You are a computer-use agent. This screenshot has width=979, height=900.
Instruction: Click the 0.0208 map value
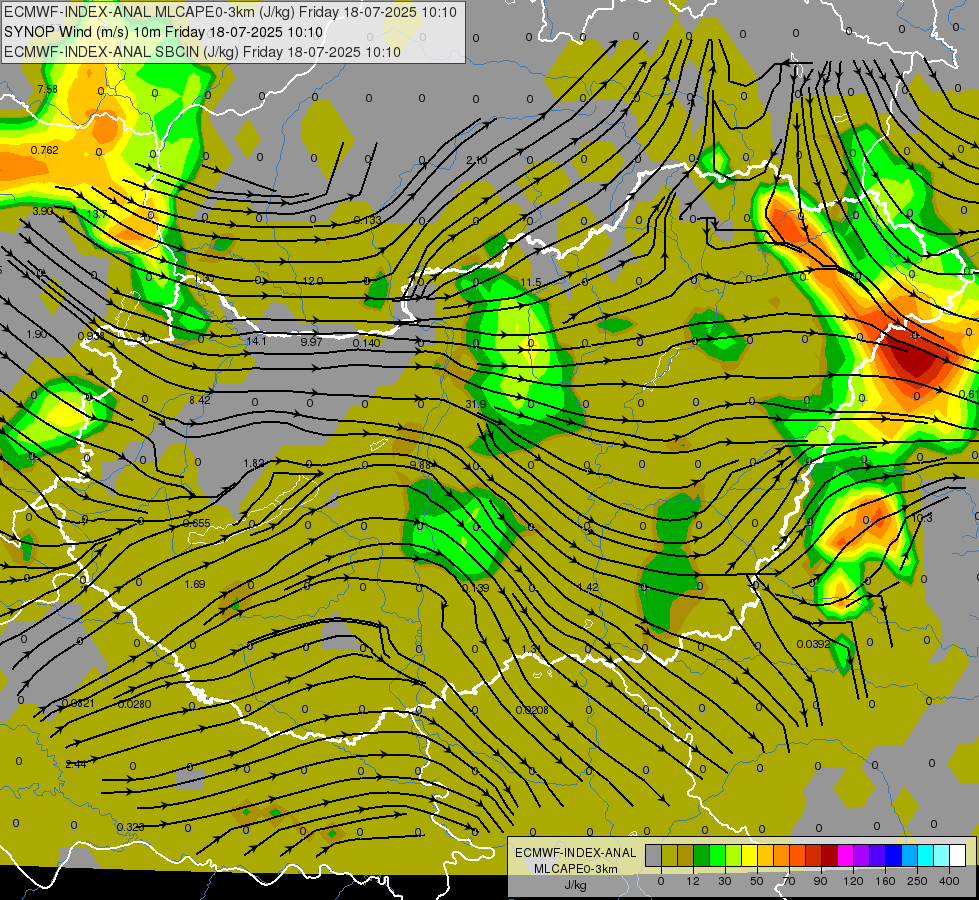coord(532,710)
